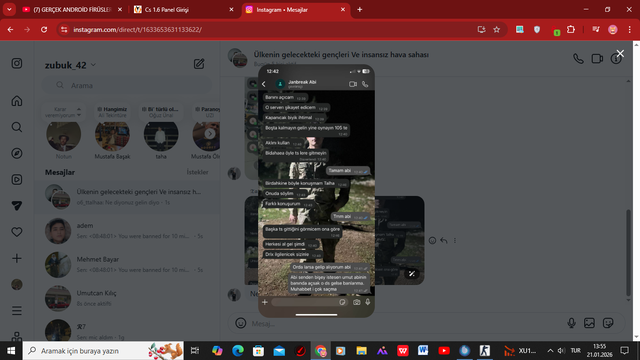Screen dimensions: 640x360
Task: Open File Explorer from the taskbar
Action: pos(361,351)
